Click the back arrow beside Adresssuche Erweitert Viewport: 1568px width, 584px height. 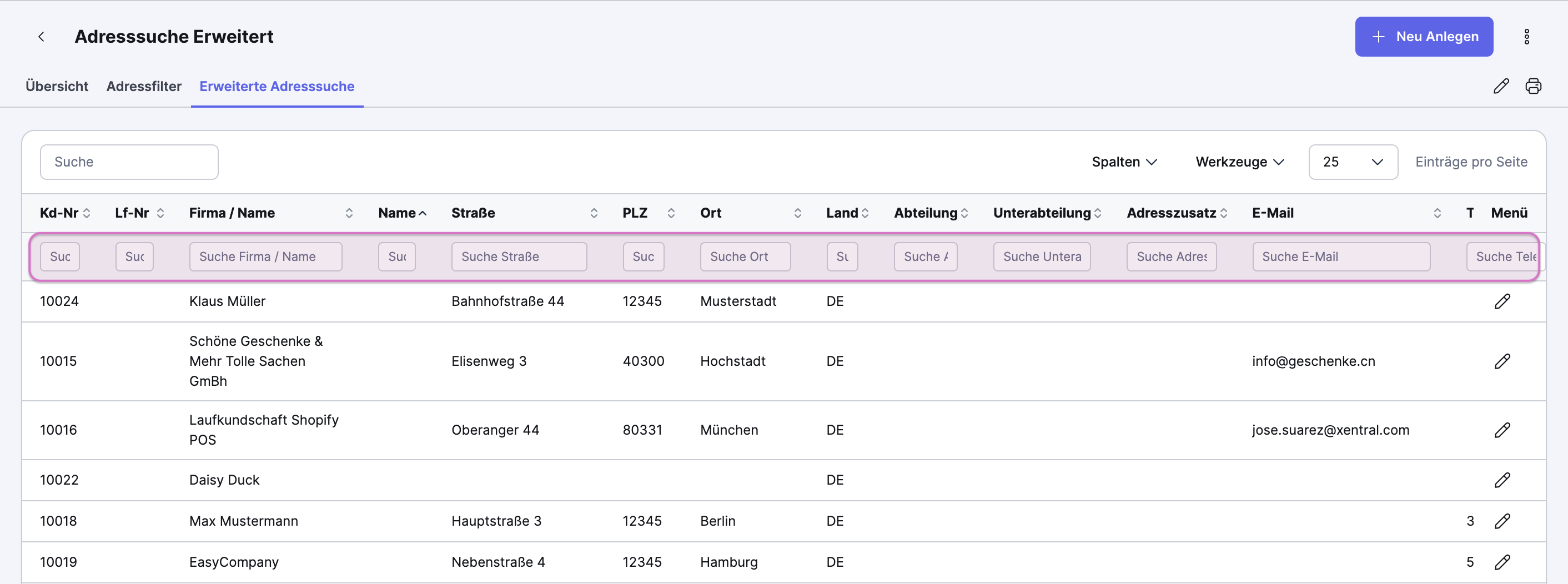click(42, 37)
